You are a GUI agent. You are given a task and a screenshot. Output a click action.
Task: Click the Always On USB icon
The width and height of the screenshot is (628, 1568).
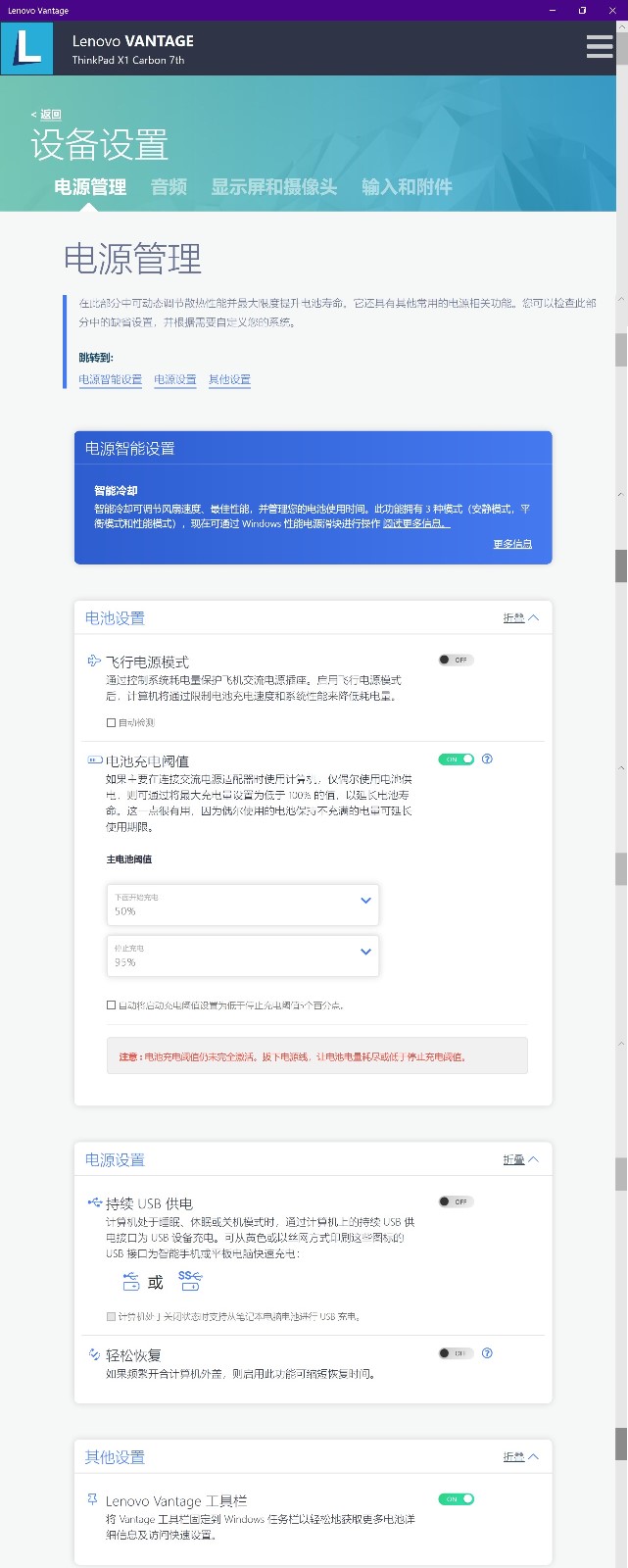click(94, 1202)
